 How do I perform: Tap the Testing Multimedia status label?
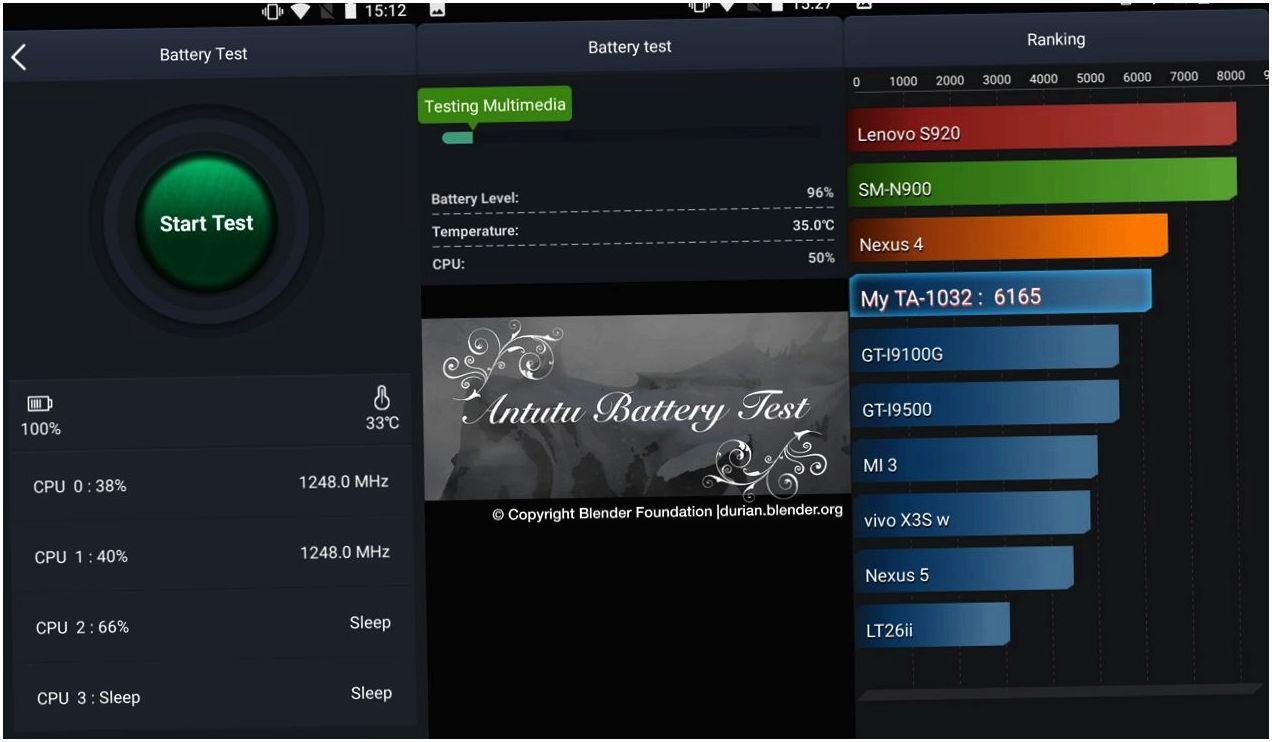click(x=495, y=105)
